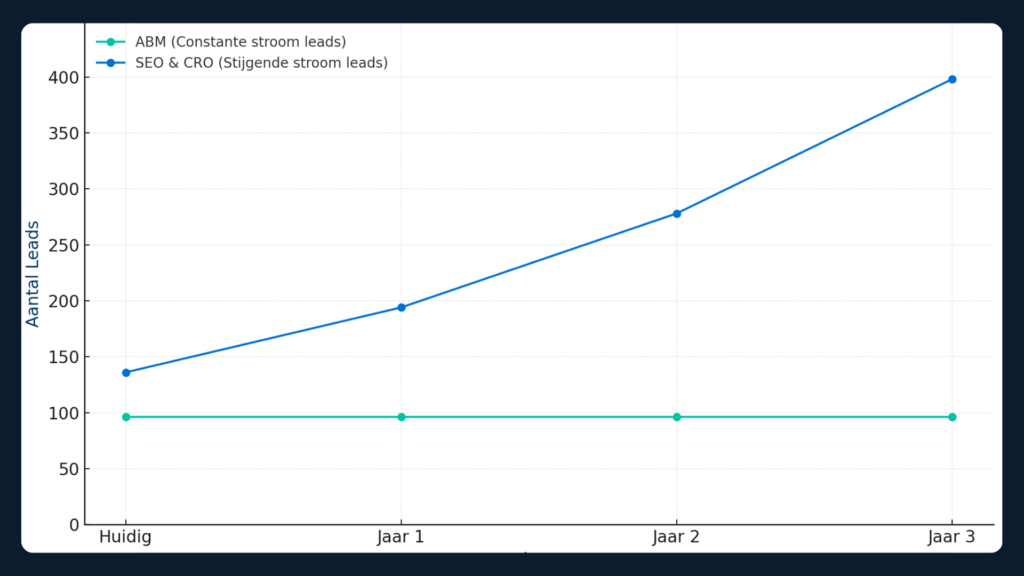Select the 'ABM (Constante stroom leads)' legend text
1024x576 pixels.
click(240, 42)
